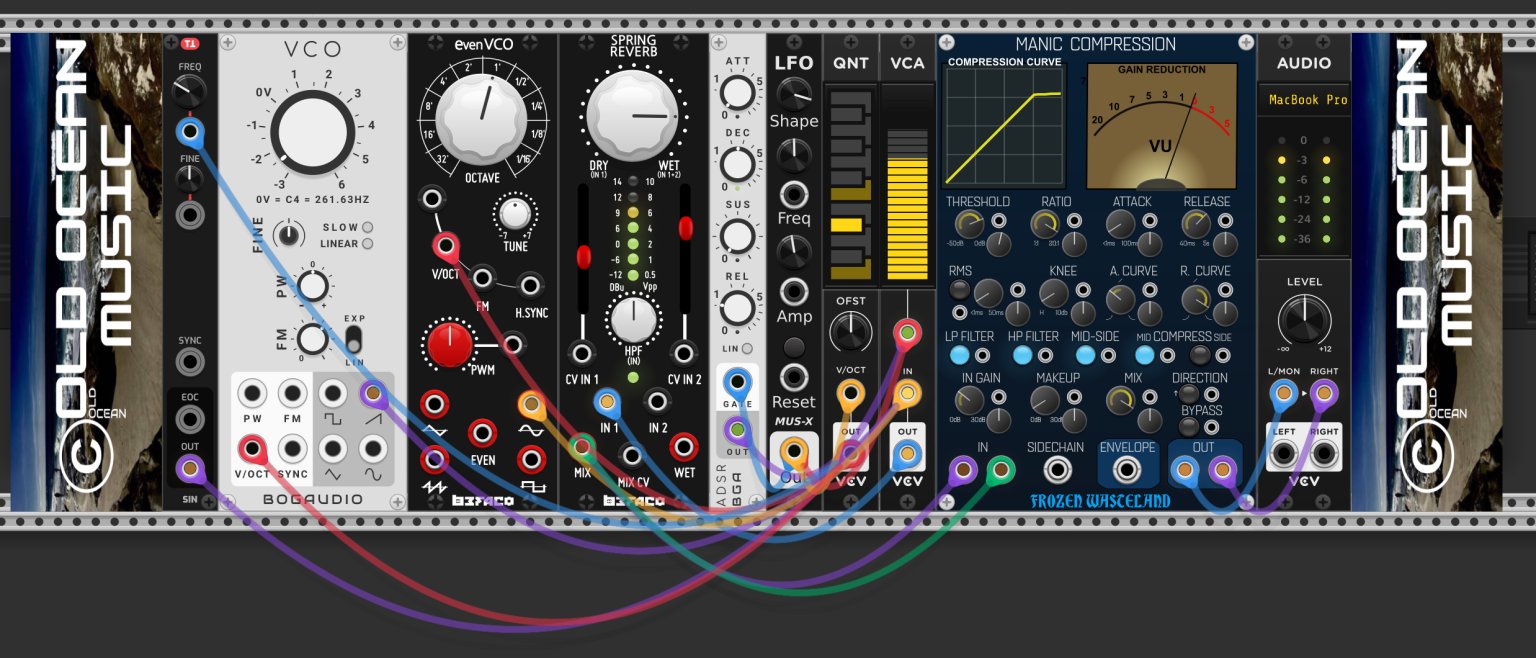Click the Audio LEVEL knob
The height and width of the screenshot is (658, 1536).
pos(1304,321)
